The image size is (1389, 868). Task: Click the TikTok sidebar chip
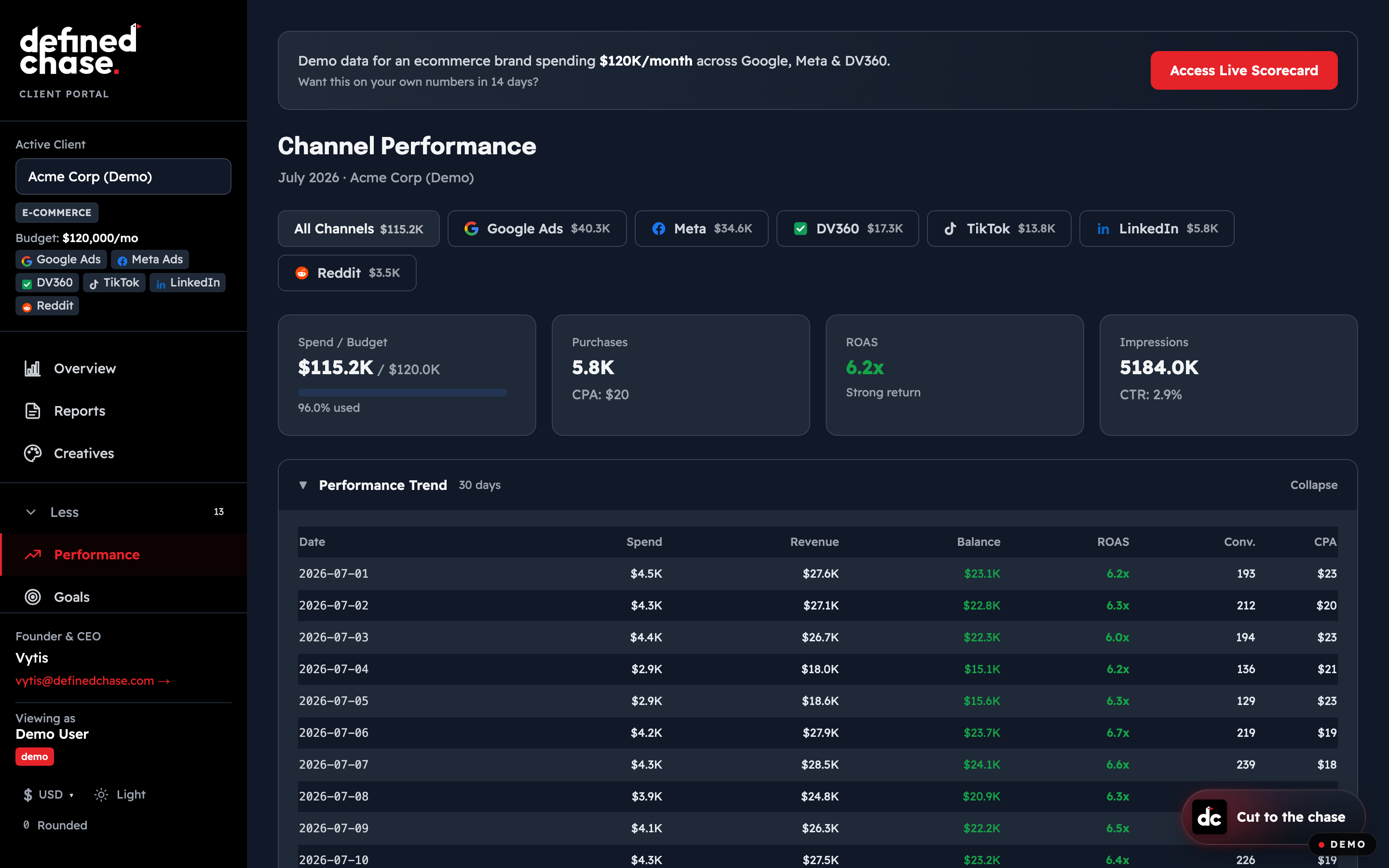pos(114,283)
